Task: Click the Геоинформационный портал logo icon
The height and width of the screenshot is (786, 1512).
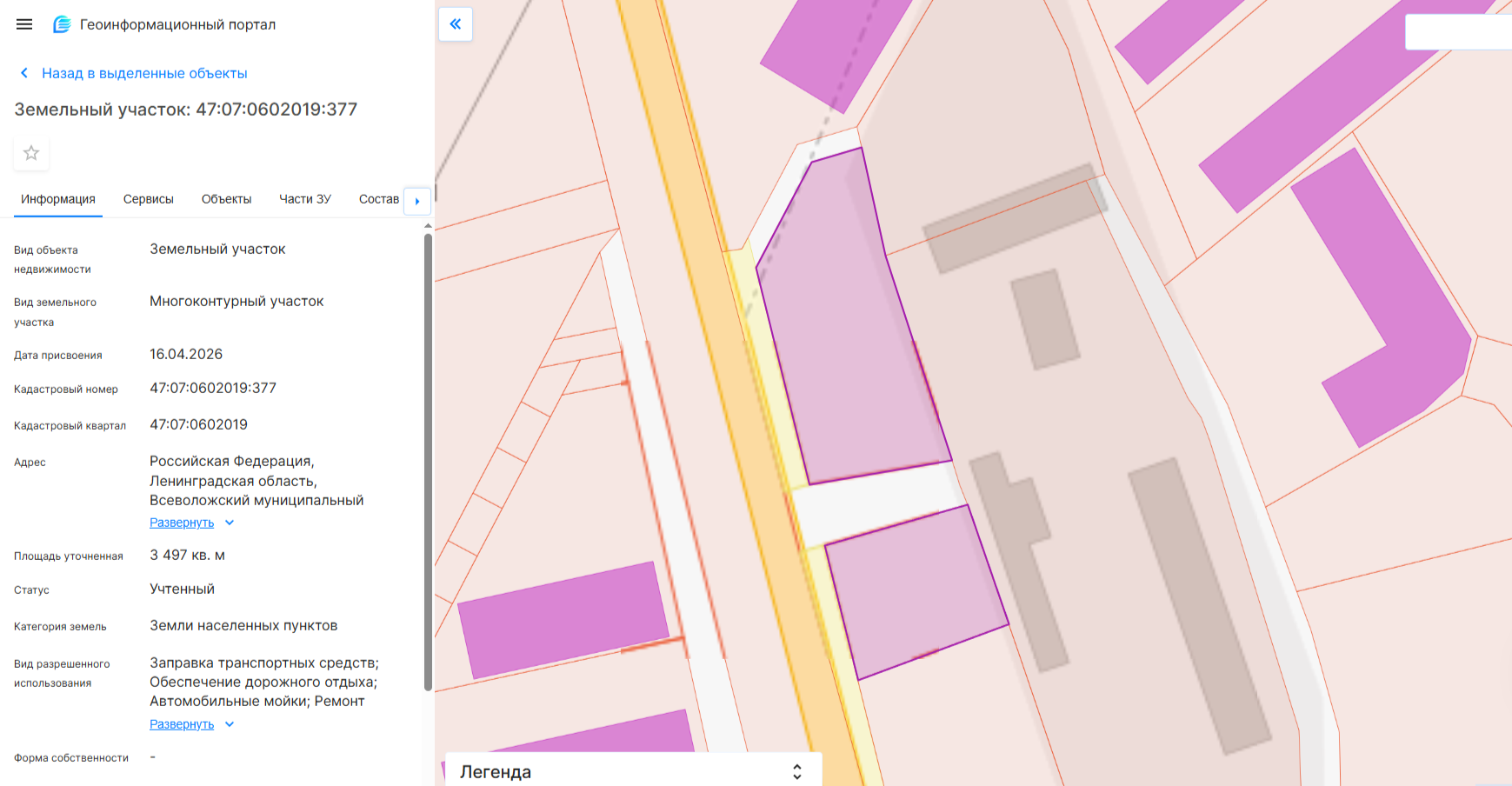Action: click(62, 24)
